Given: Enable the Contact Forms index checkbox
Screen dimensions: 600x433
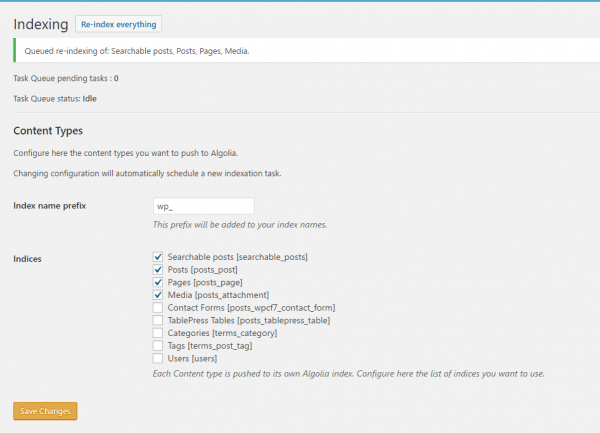Looking at the screenshot, I should (x=158, y=308).
